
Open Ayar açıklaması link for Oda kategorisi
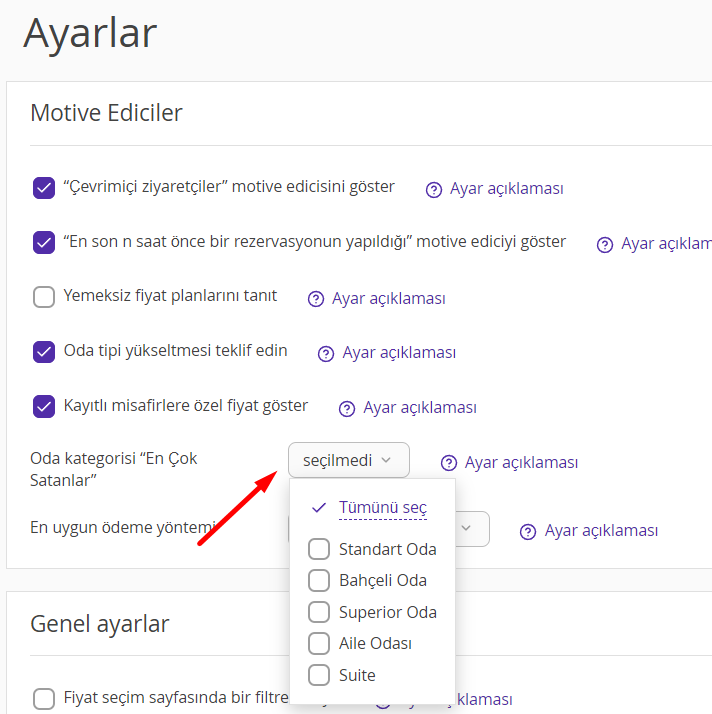[521, 463]
